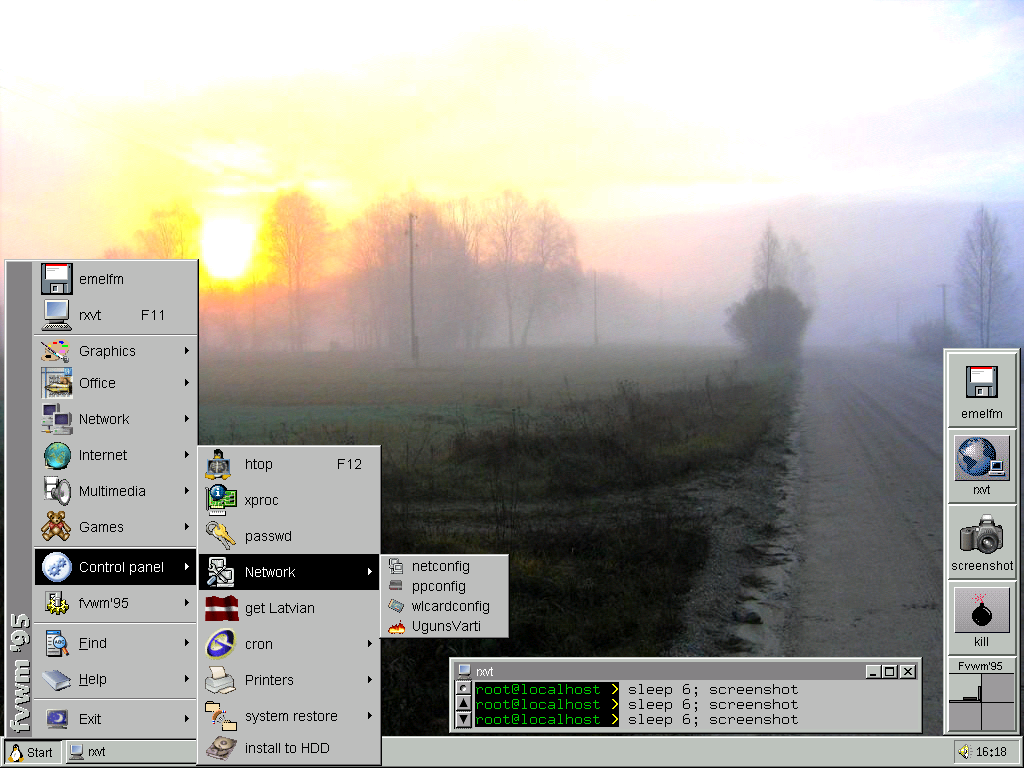
Task: Click the Control panel gear icon
Action: pos(57,567)
